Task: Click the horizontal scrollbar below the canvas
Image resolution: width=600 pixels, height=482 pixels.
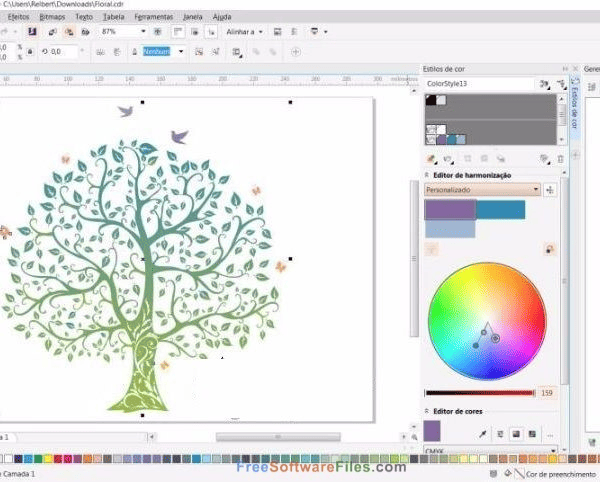Action: click(278, 436)
